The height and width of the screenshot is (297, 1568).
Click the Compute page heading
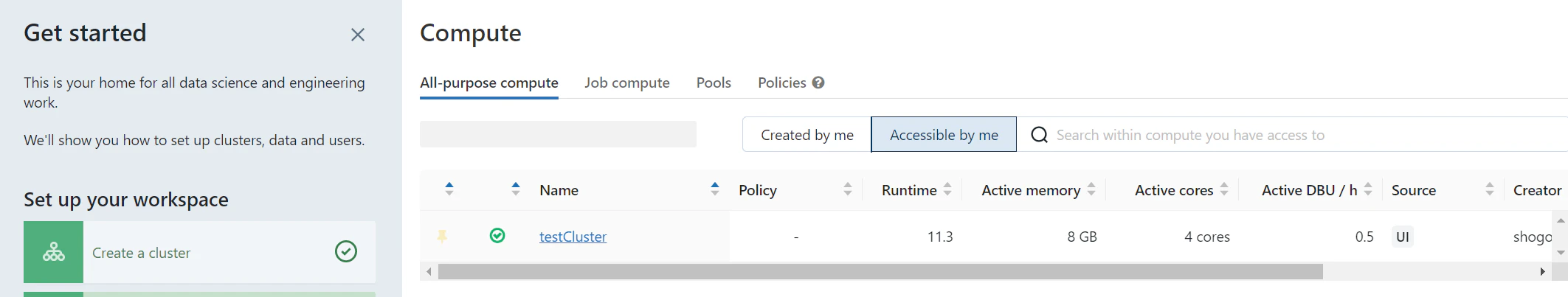point(471,33)
